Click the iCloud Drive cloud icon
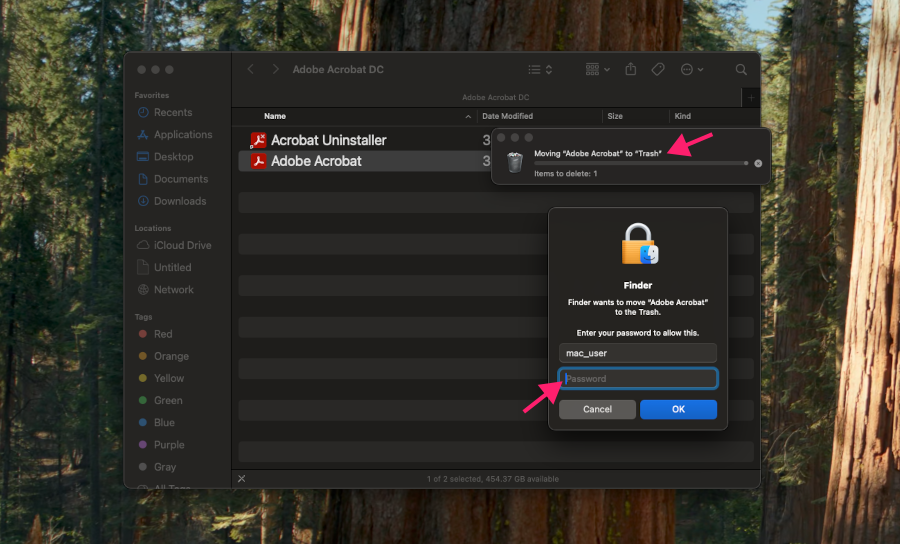The width and height of the screenshot is (900, 544). [143, 245]
